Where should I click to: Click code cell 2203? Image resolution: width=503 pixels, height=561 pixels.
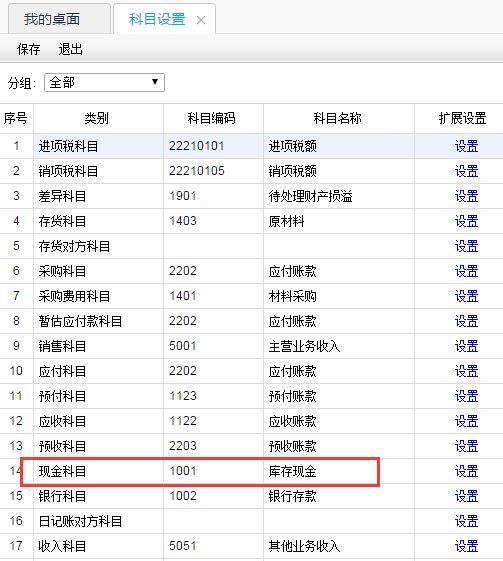click(213, 446)
